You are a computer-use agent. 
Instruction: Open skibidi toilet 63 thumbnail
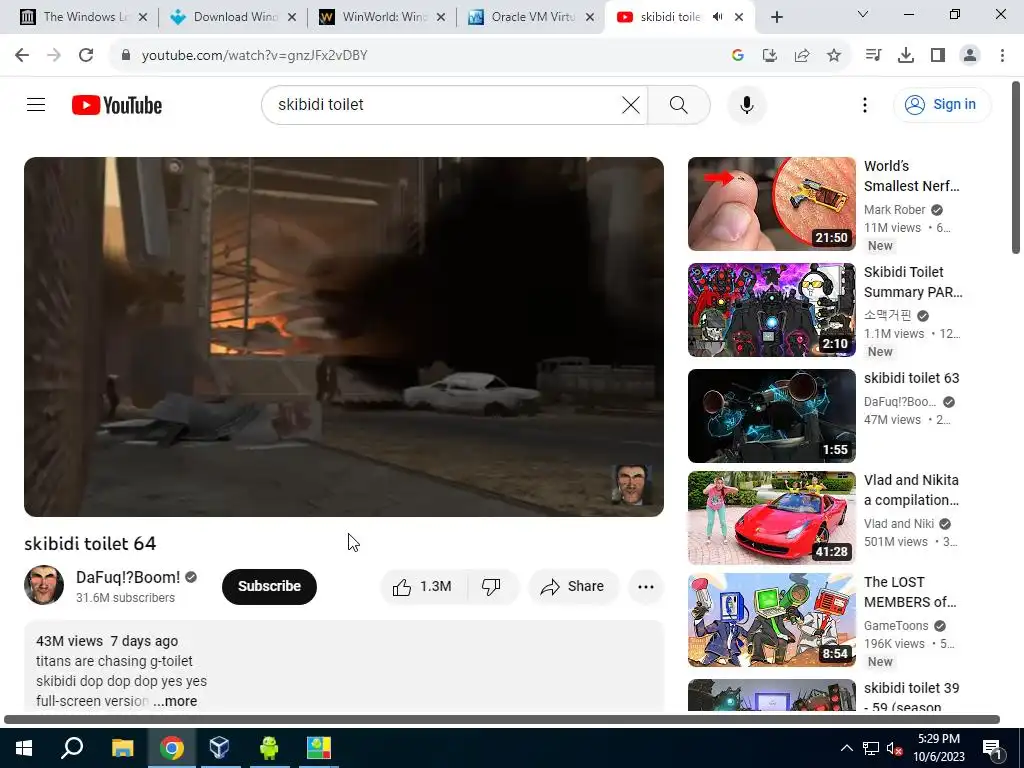(771, 415)
